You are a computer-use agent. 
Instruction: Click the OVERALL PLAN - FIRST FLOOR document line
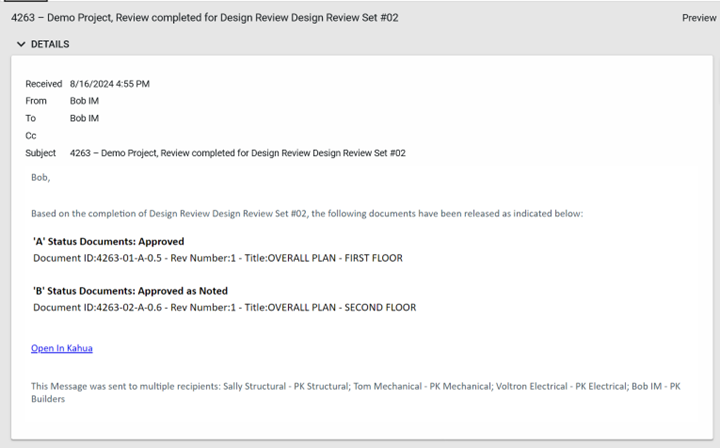click(218, 258)
